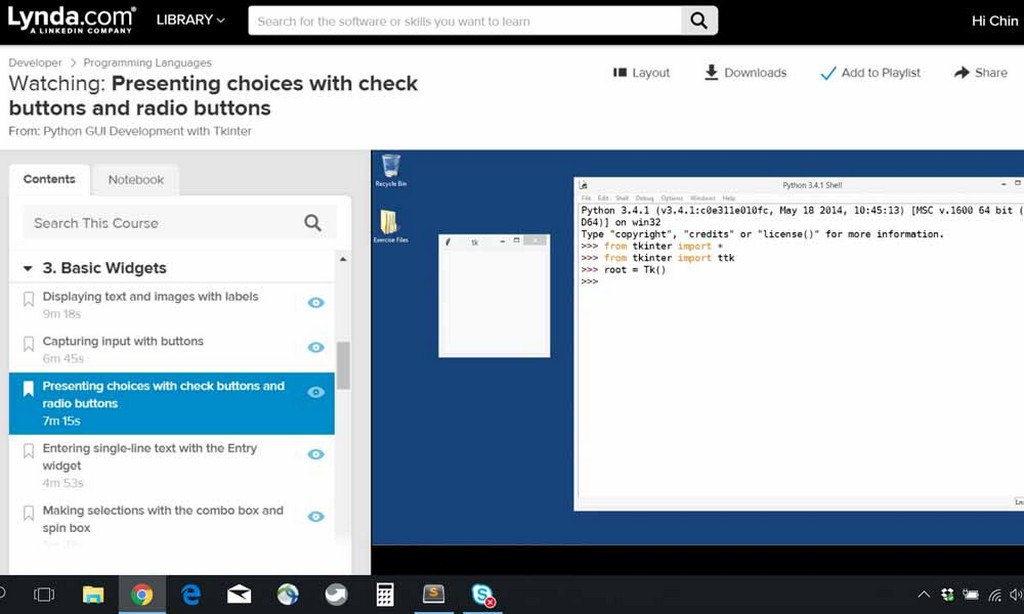Toggle watched eye for Capturing input with buttons
This screenshot has width=1024, height=614.
(316, 347)
